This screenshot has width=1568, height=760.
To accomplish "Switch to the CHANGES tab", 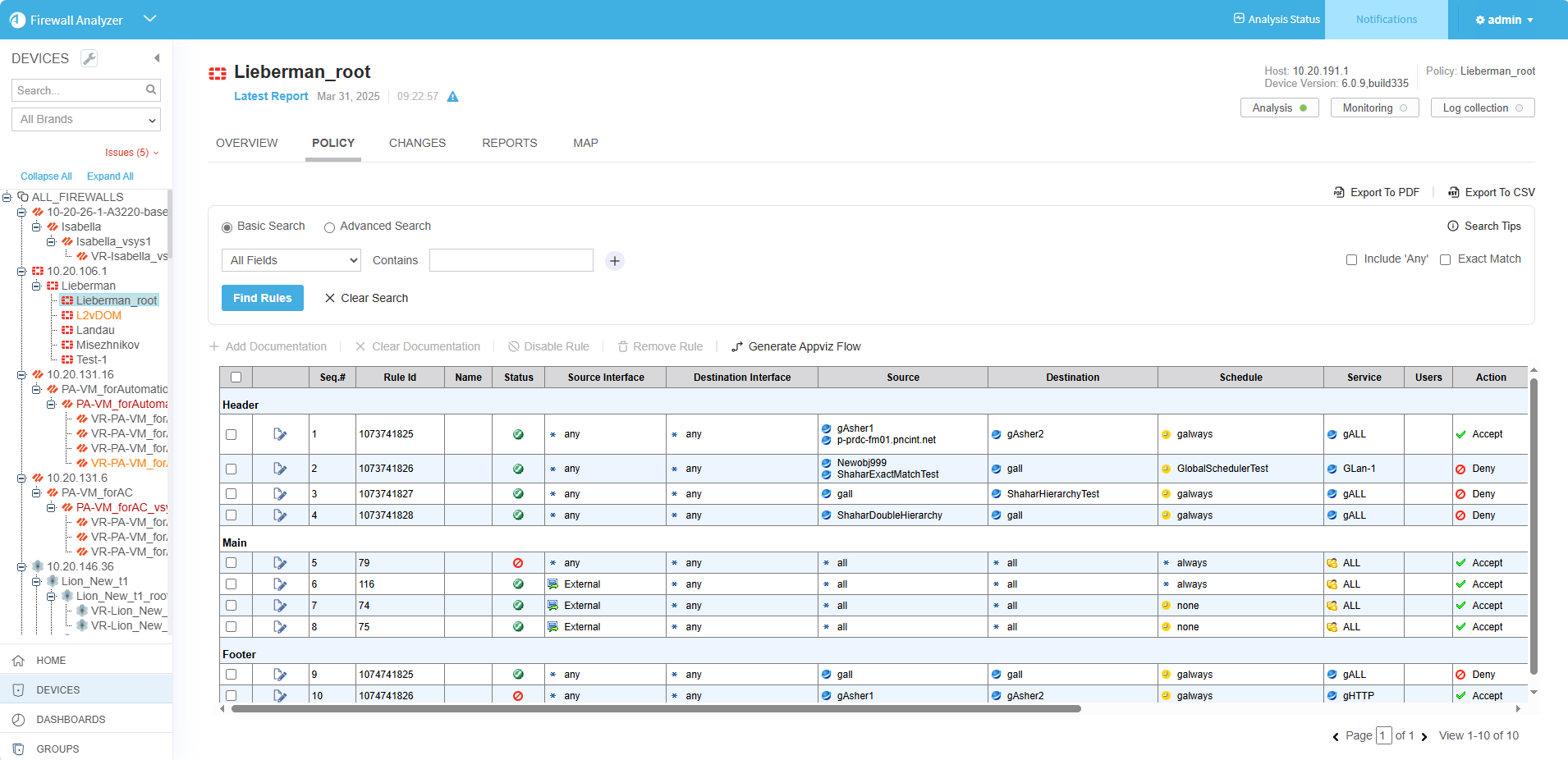I will 417,143.
